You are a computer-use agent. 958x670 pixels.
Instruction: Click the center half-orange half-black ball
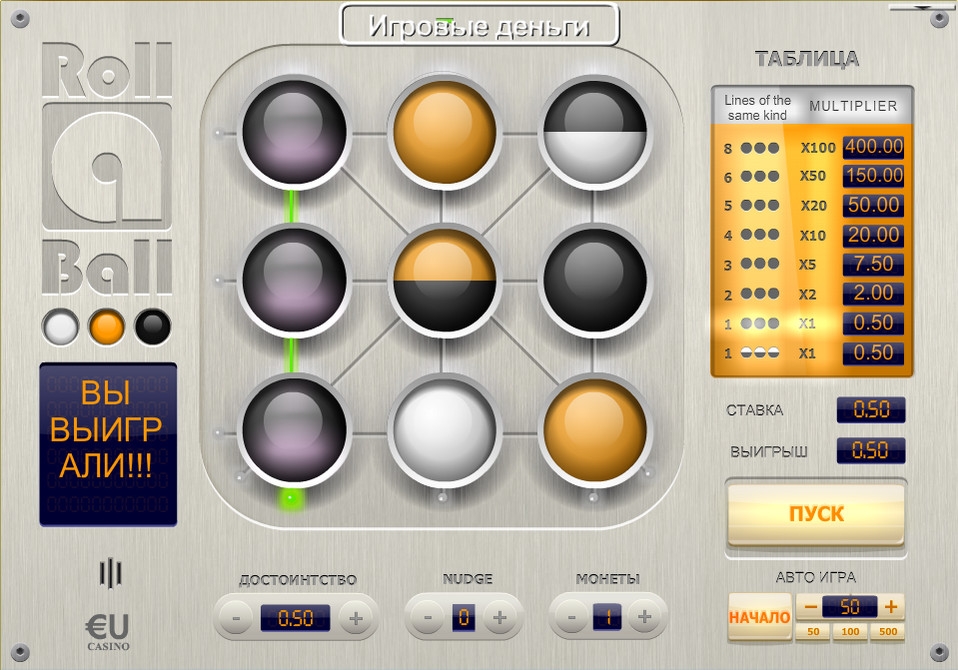click(x=443, y=281)
